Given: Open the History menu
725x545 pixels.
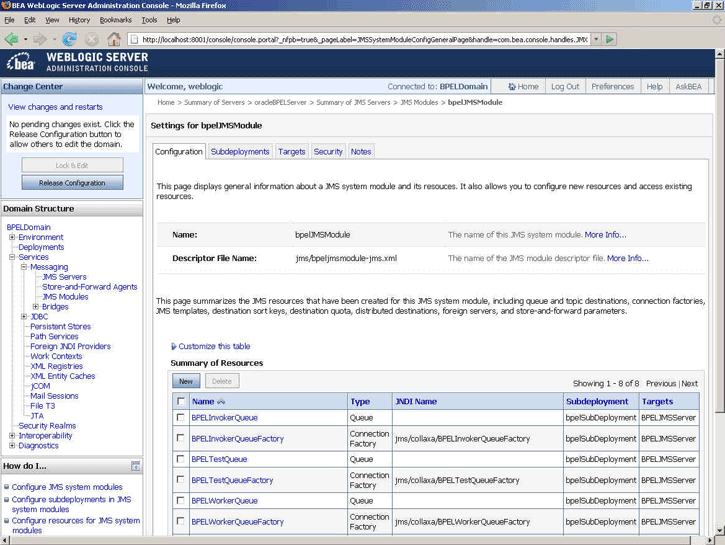Looking at the screenshot, I should [79, 20].
